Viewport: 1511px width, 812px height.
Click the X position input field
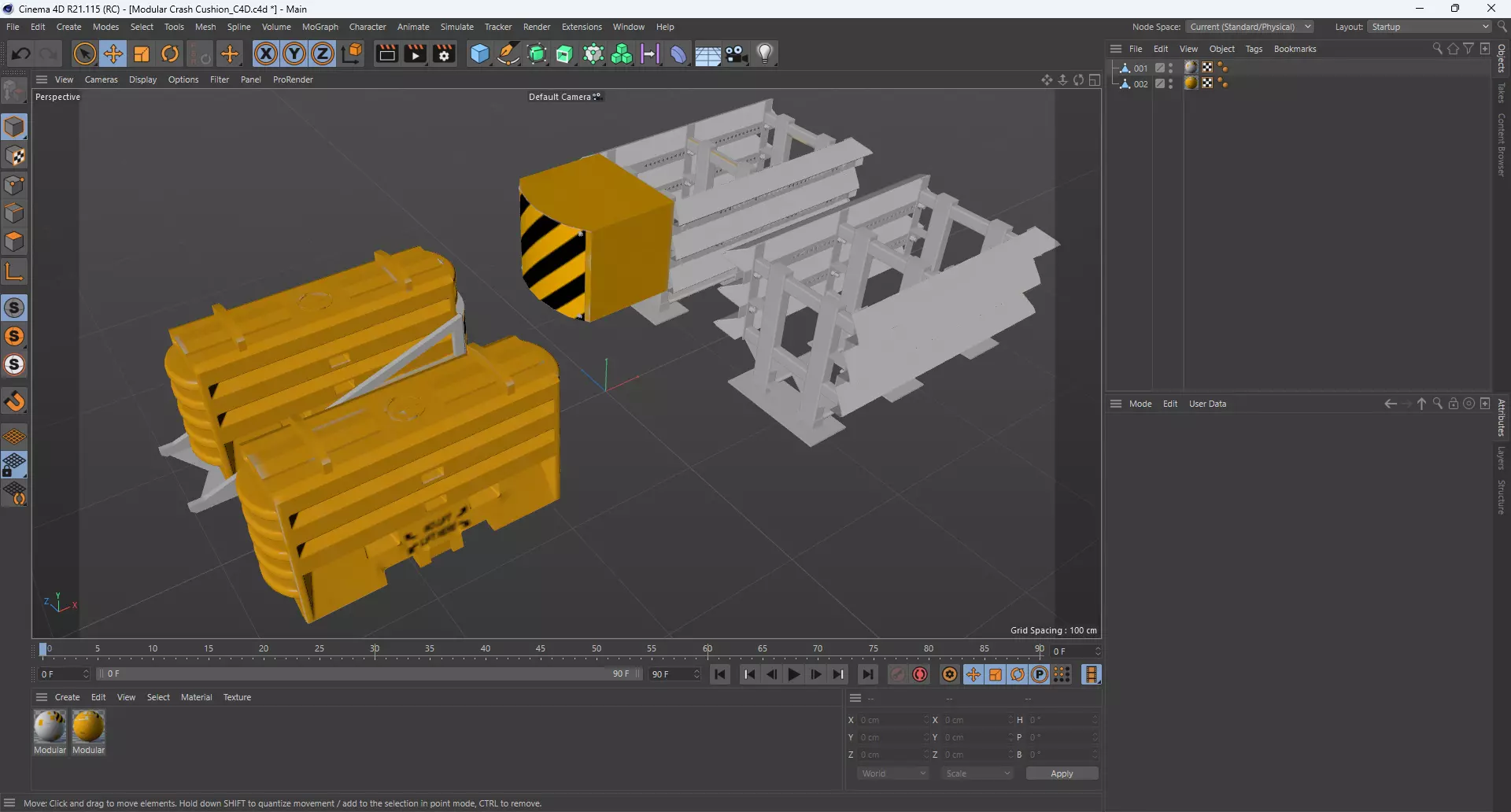click(892, 720)
